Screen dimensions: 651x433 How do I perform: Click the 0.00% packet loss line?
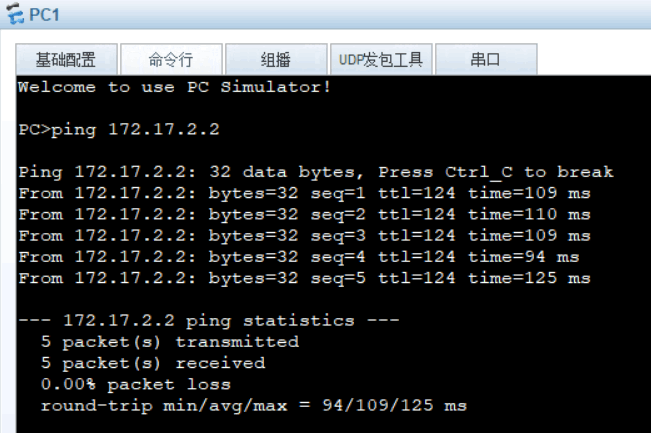(x=136, y=384)
